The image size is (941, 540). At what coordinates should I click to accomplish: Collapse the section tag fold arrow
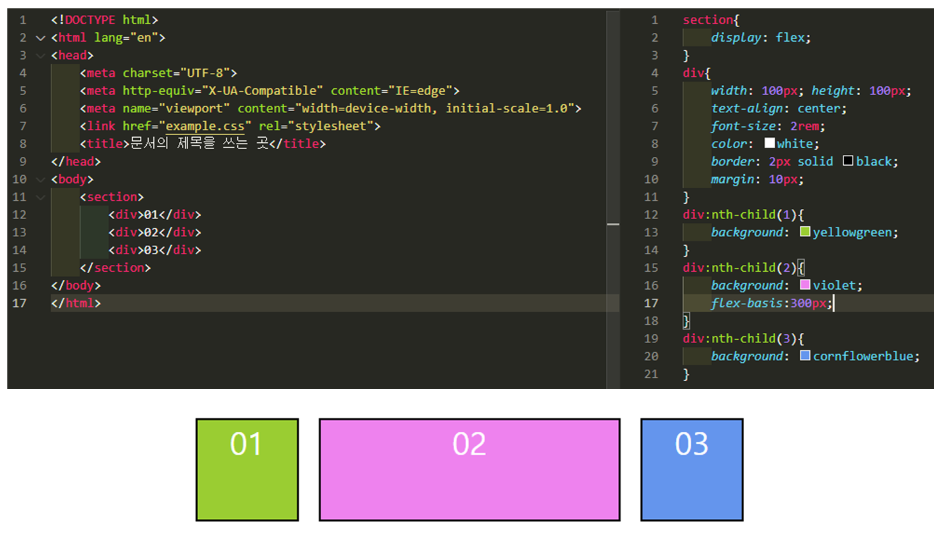click(41, 197)
